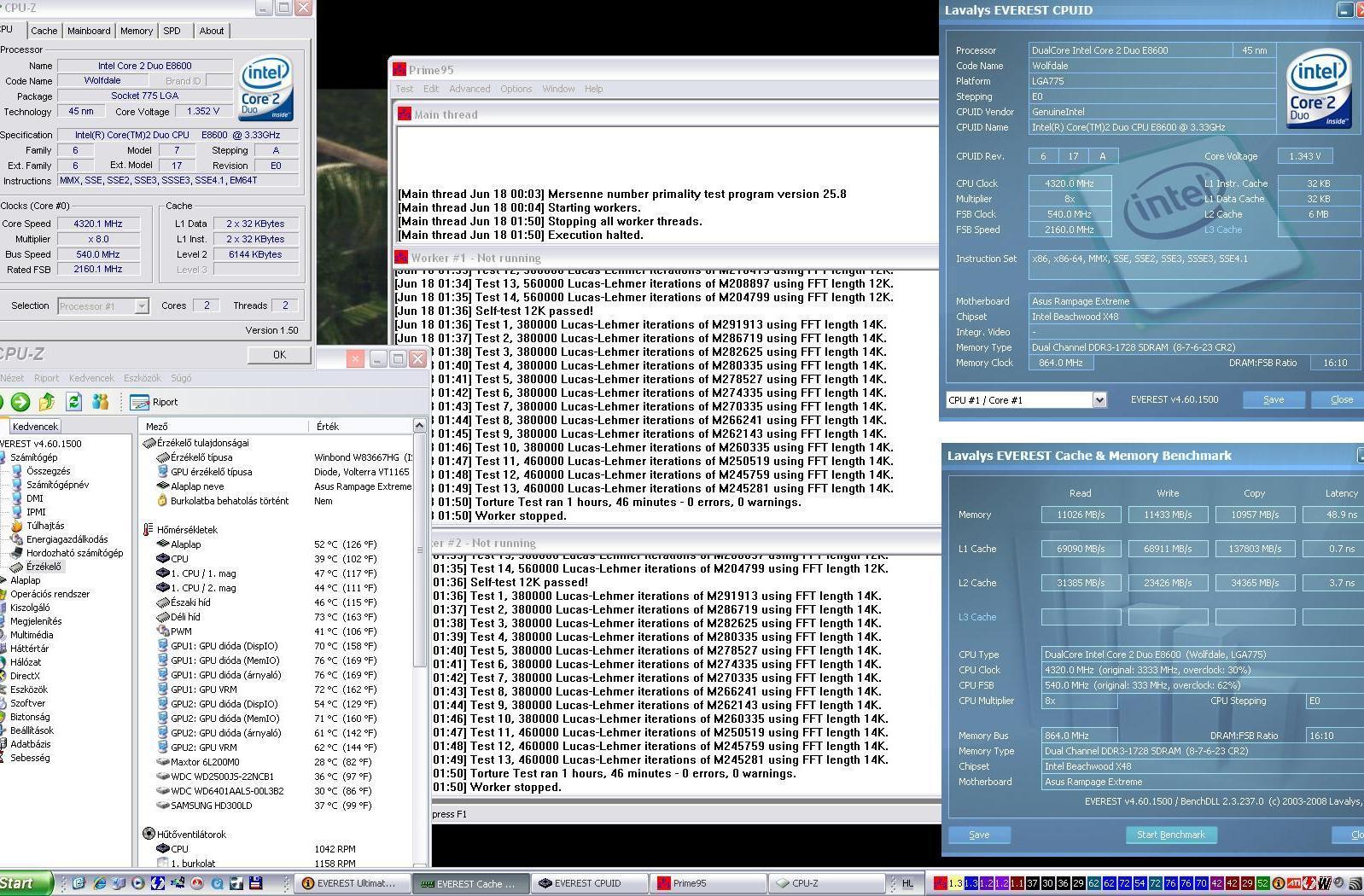Click the Hőmérsékletek thermometer icon
Viewport: 1364px width, 896px height.
click(x=149, y=530)
